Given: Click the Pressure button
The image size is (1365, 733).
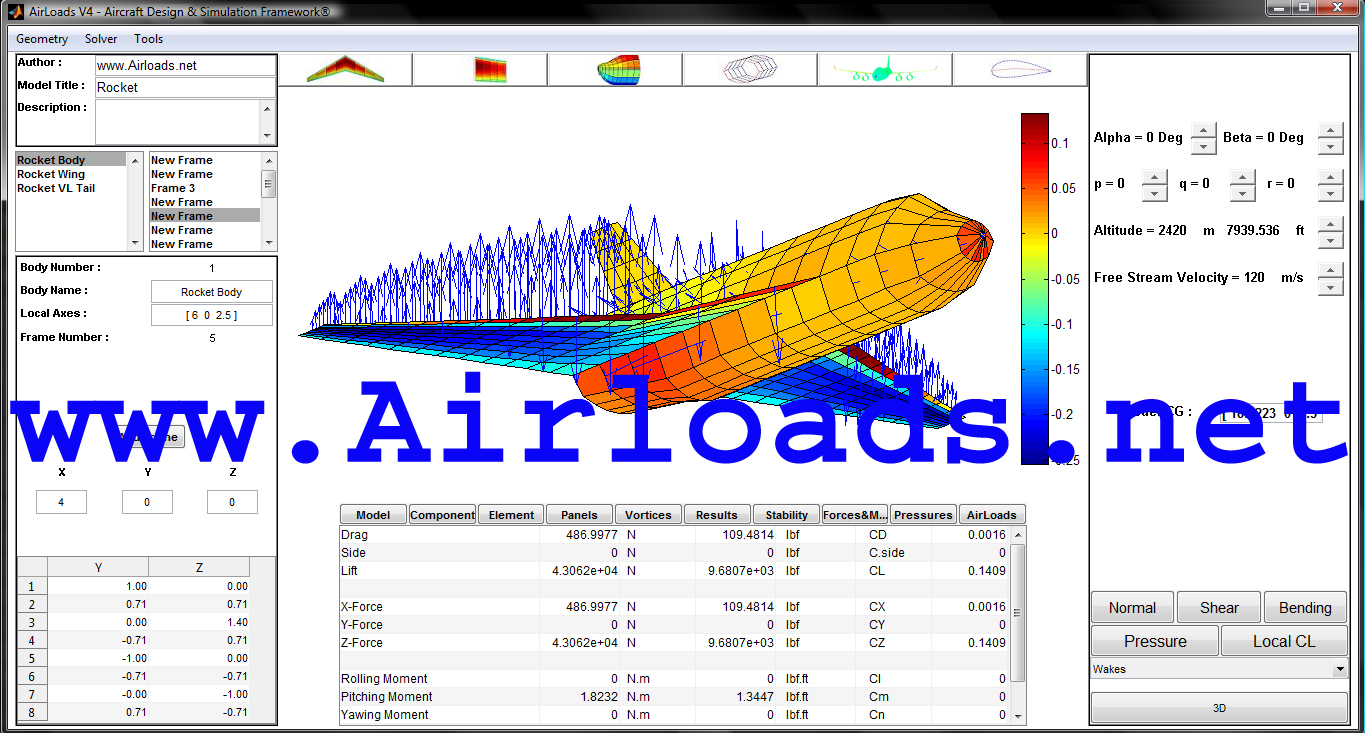Looking at the screenshot, I should coord(1154,641).
